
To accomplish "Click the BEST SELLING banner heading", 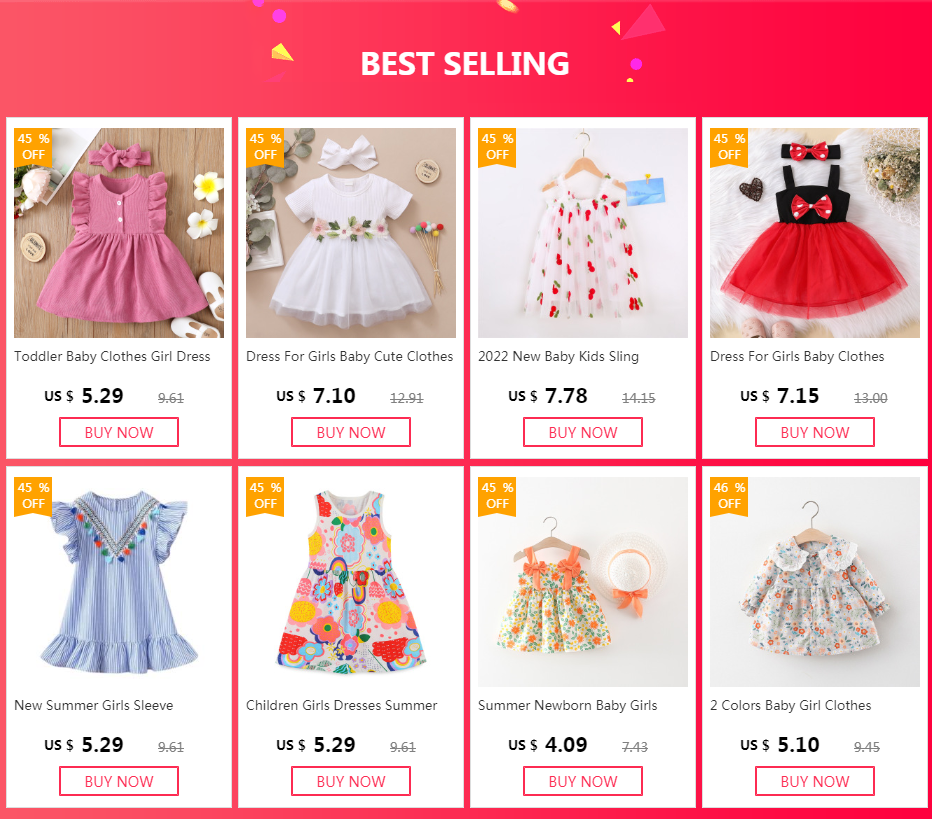I will pos(465,64).
